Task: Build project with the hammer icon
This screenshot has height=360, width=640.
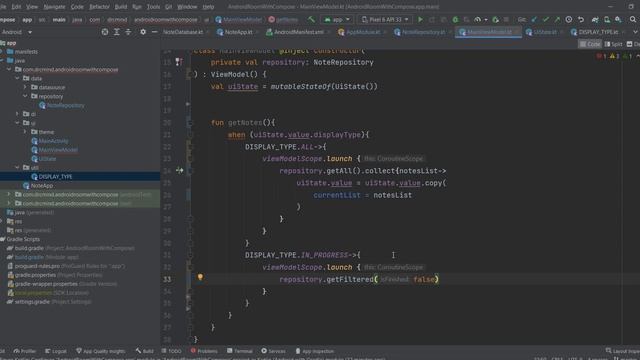Action: tap(311, 19)
